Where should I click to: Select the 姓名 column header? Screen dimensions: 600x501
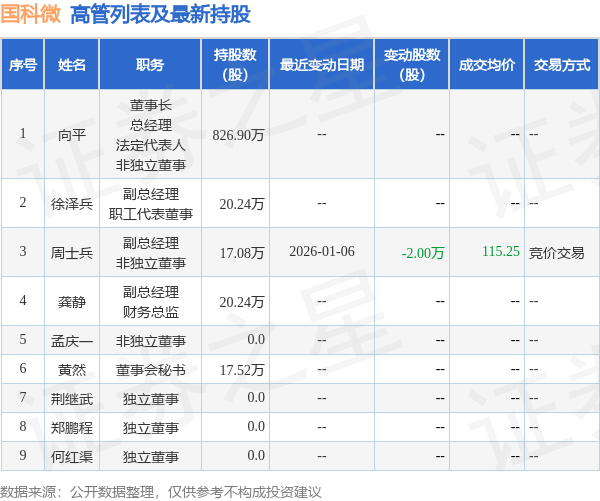click(72, 64)
